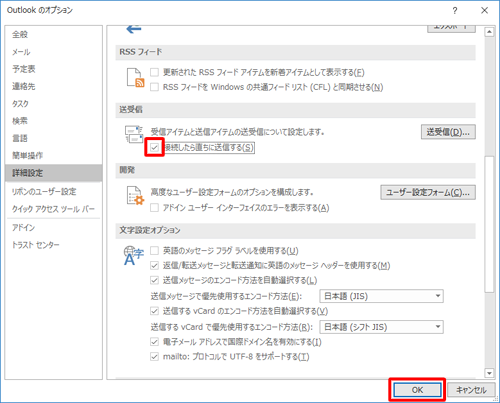This screenshot has height=403, width=500.
Task: Click the OK button
Action: point(417,390)
